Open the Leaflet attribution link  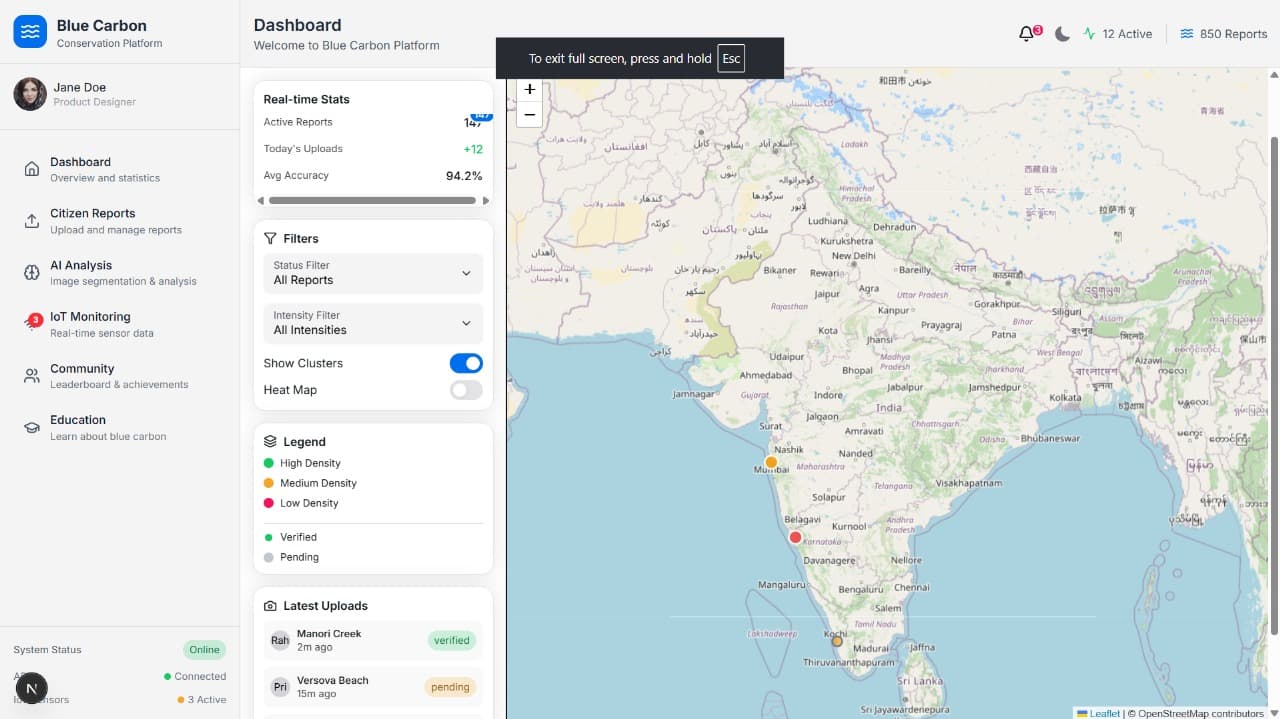tap(1104, 713)
